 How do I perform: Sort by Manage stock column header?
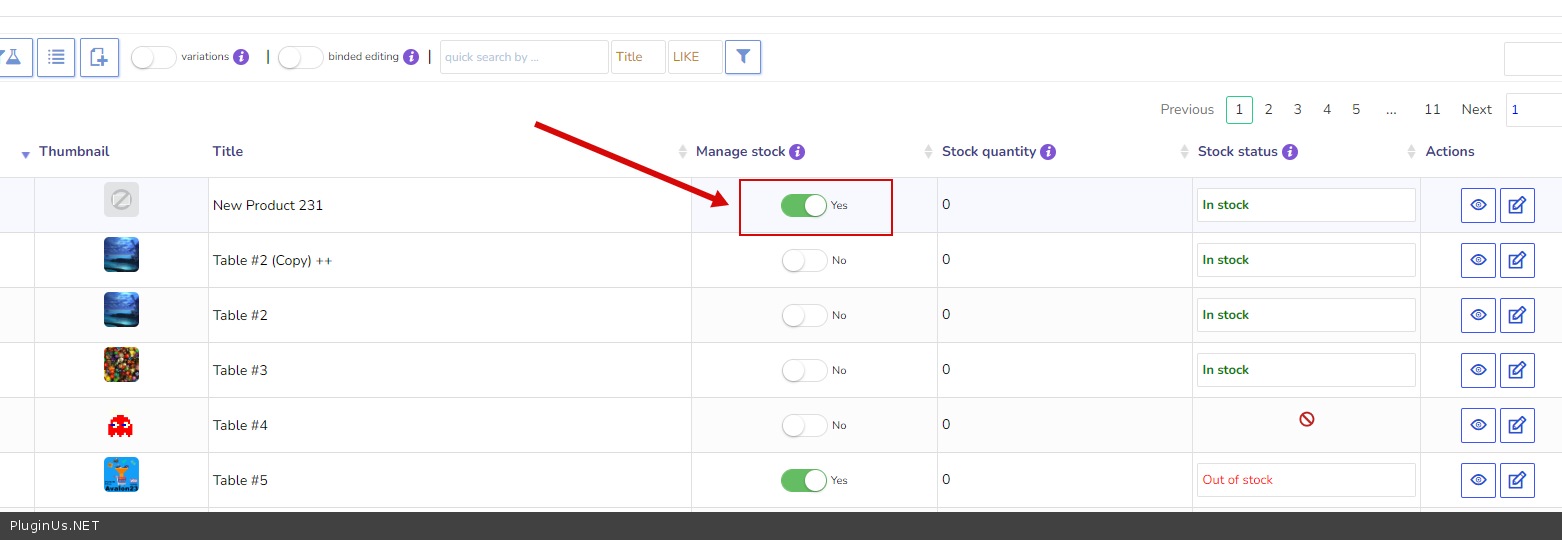pyautogui.click(x=740, y=152)
